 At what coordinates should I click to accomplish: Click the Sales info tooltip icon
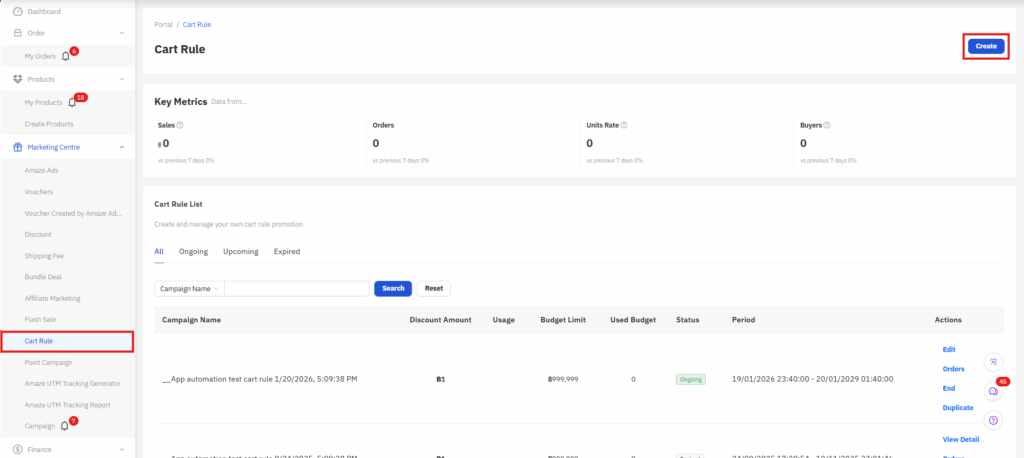pos(180,126)
